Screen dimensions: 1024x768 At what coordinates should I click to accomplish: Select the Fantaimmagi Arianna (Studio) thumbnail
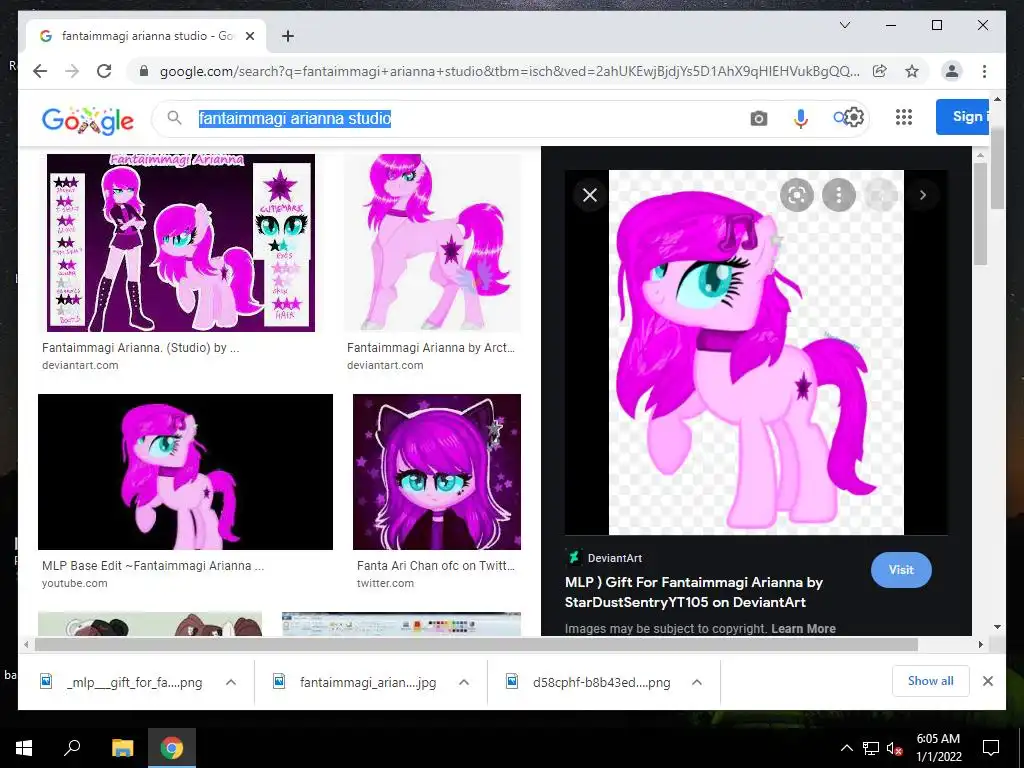tap(181, 243)
